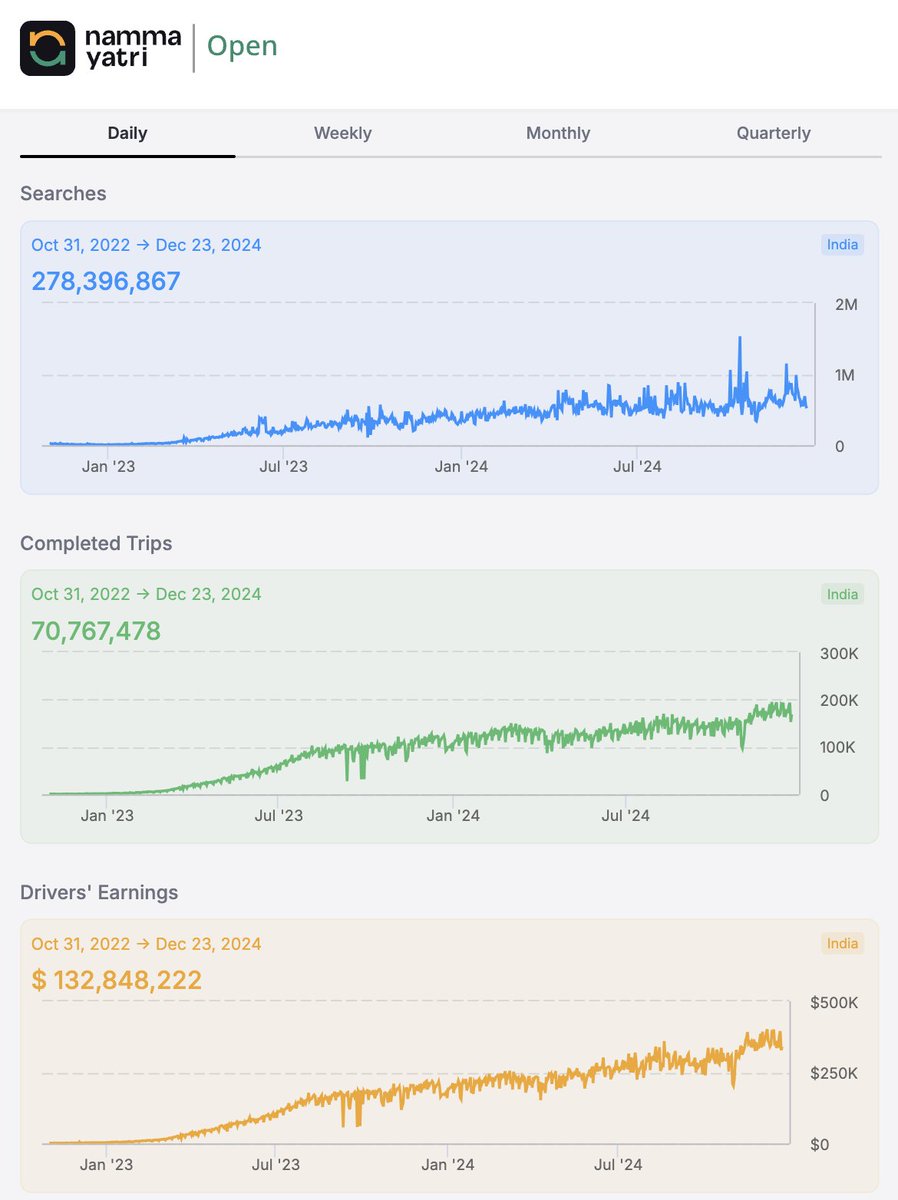Viewport: 898px width, 1200px height.
Task: Click the Completed Trips heading
Action: click(96, 543)
